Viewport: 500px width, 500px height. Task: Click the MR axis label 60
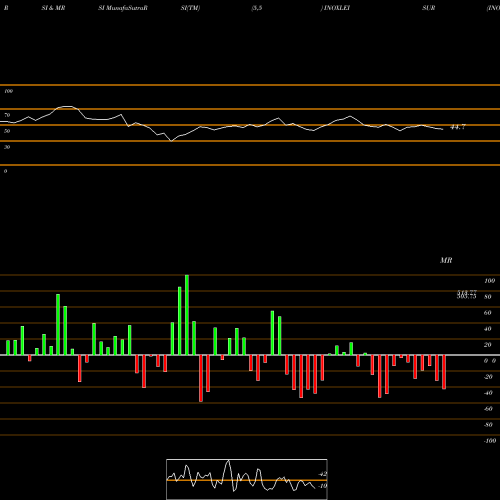(488, 313)
